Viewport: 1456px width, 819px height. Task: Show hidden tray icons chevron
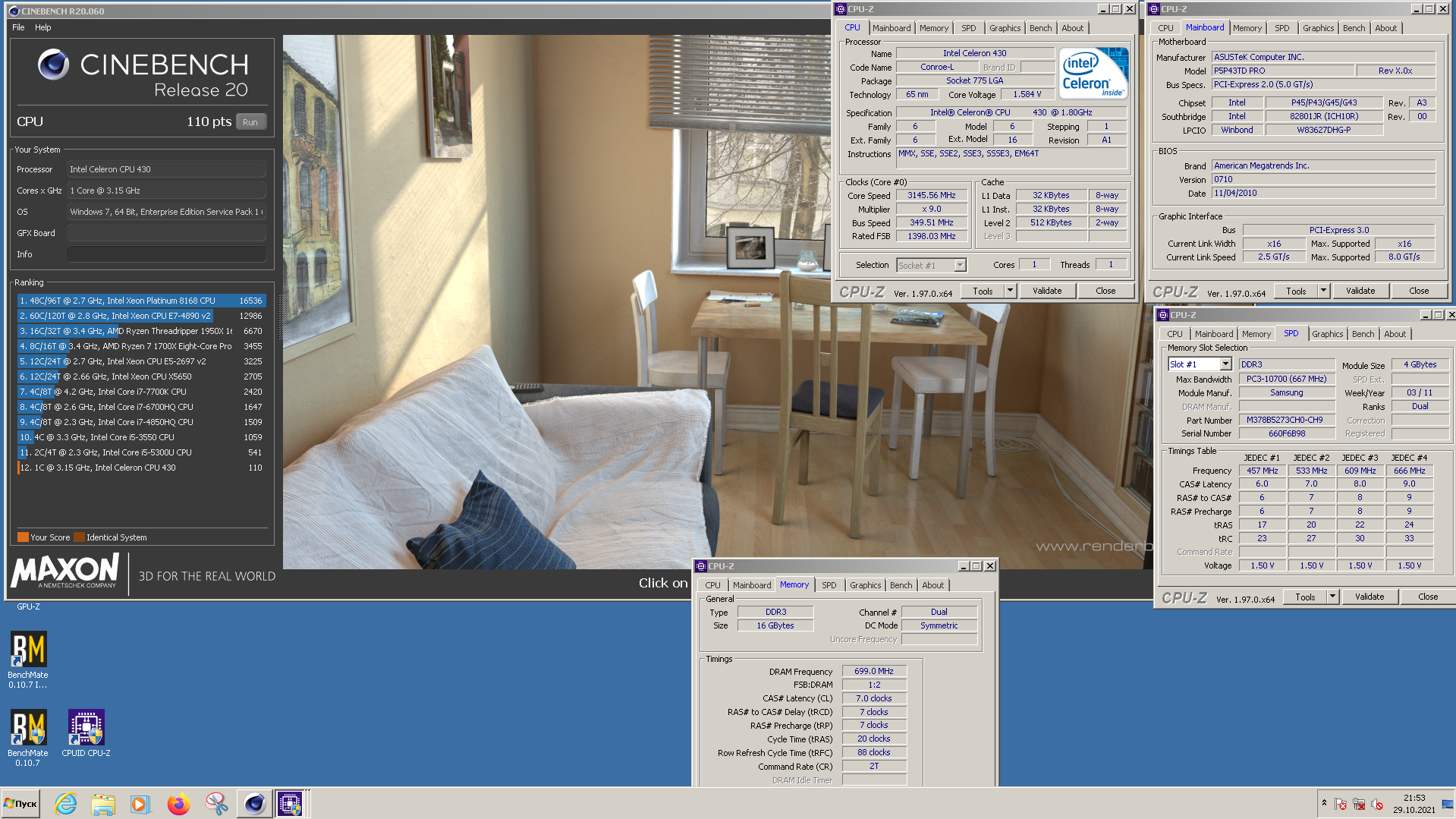coord(1324,803)
